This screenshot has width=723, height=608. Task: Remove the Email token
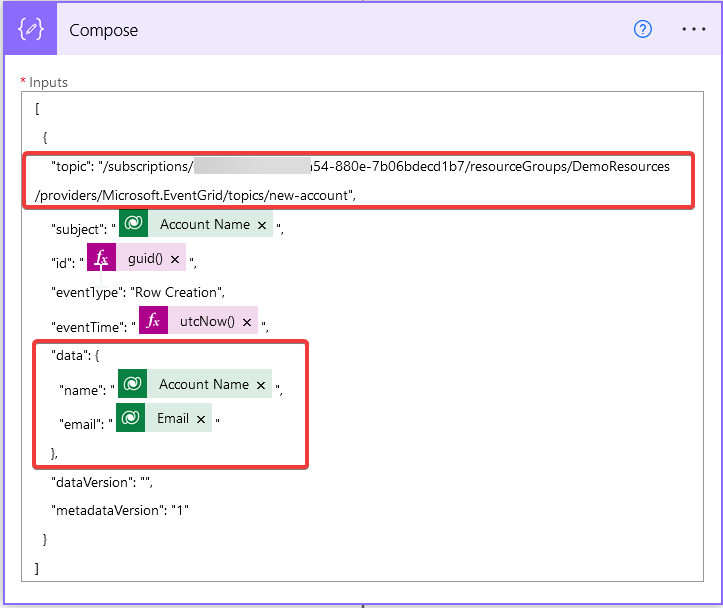(x=201, y=419)
